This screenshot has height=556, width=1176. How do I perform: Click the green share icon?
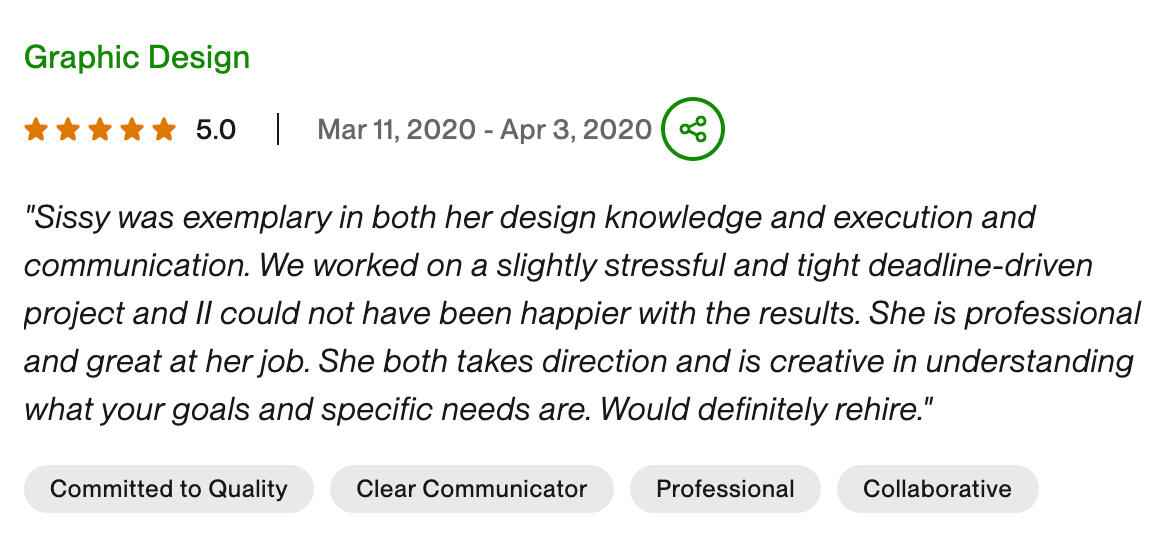tap(692, 130)
